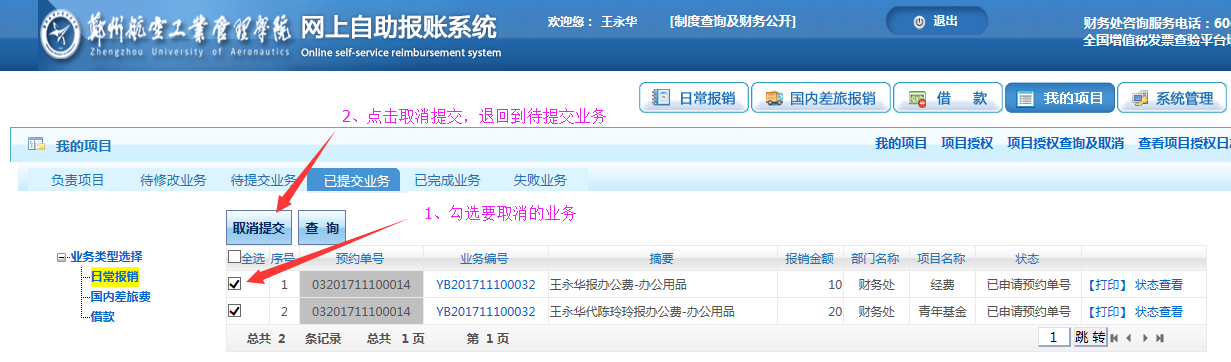
Task: Tick the 全选 checkbox
Action: (x=234, y=258)
